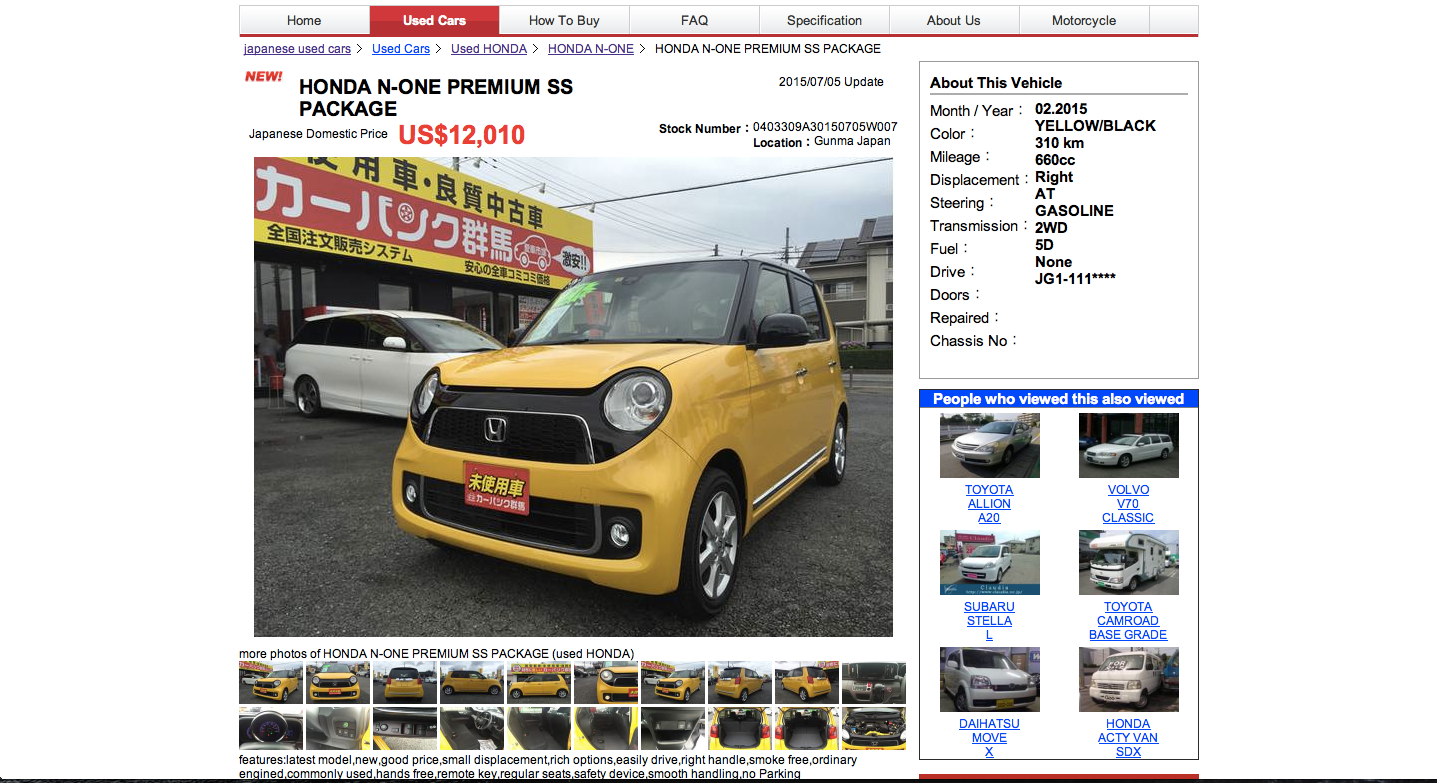Open the Honda Acty Van photo
The image size is (1437, 783).
1128,680
